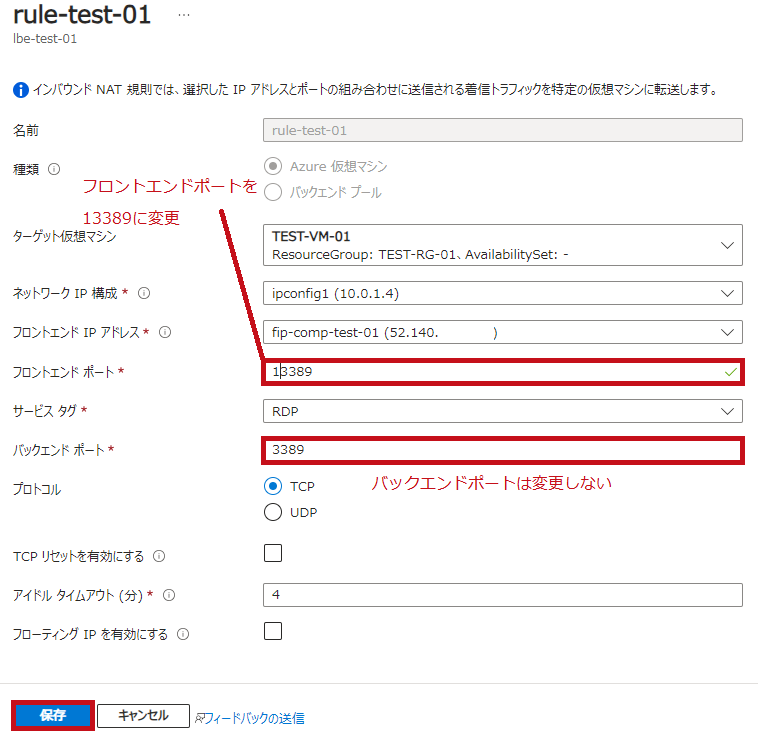The height and width of the screenshot is (735, 758).
Task: Enable the TCP リセット checkbox
Action: click(x=273, y=553)
